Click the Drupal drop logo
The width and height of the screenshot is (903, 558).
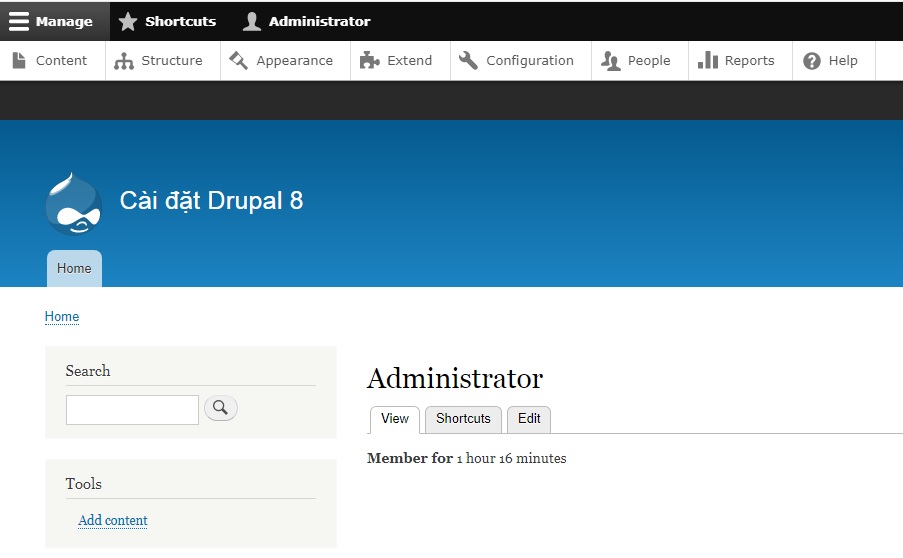[74, 203]
